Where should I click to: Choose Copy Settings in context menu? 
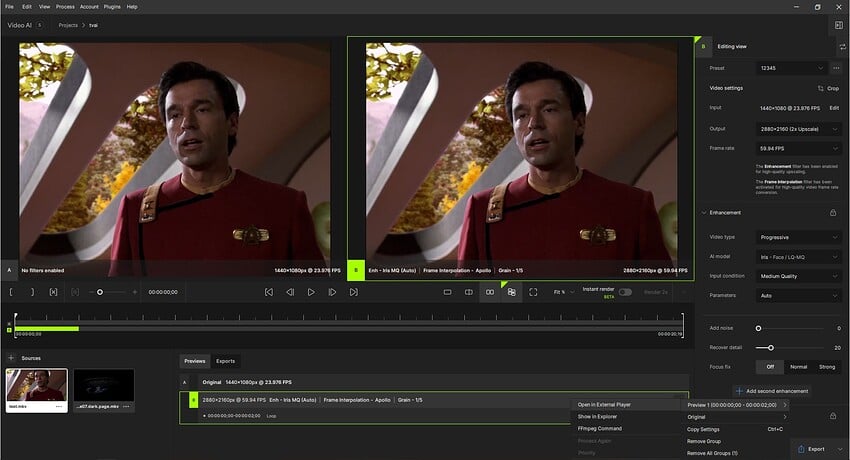click(x=736, y=429)
